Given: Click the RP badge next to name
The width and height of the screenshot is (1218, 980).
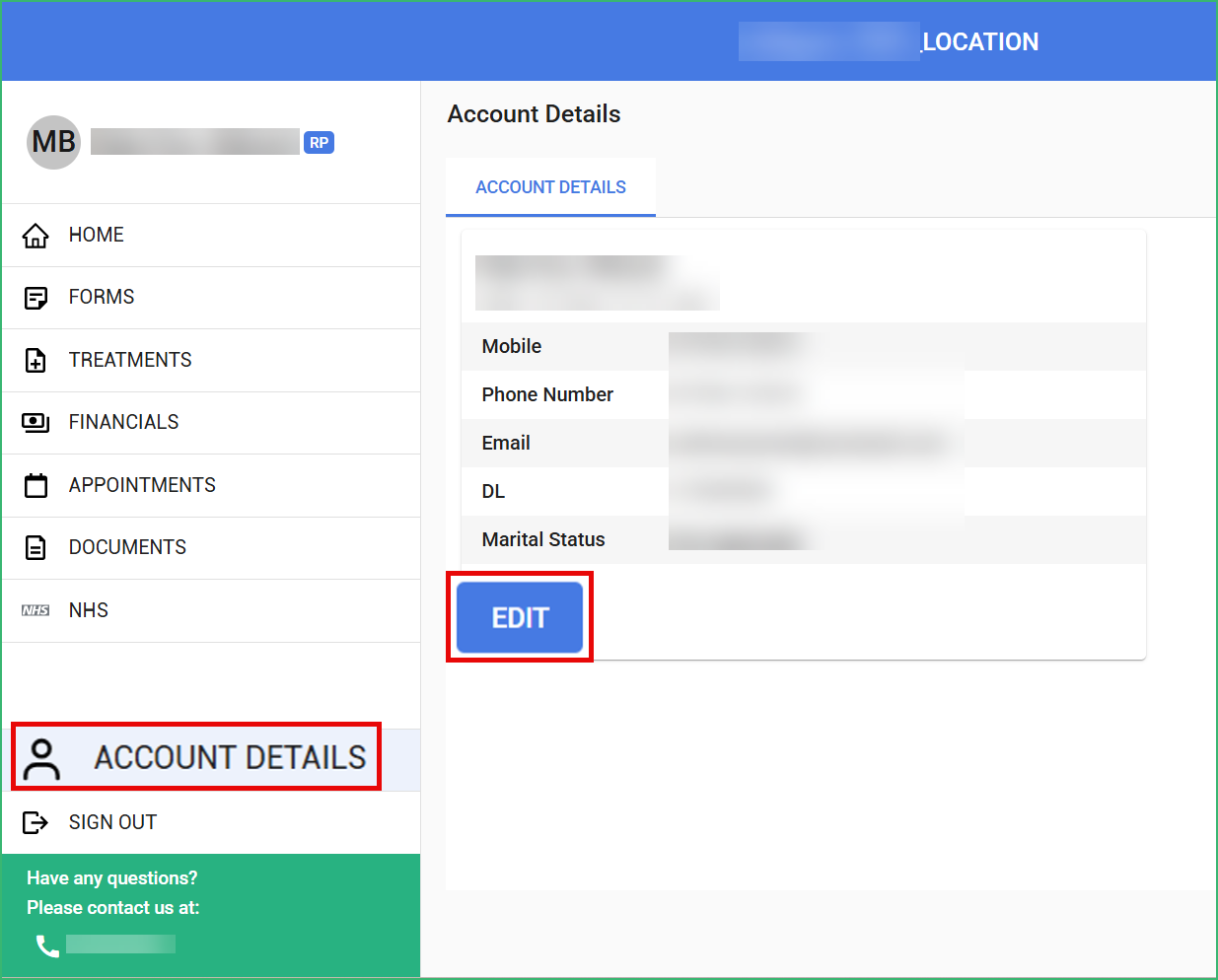Looking at the screenshot, I should point(319,142).
